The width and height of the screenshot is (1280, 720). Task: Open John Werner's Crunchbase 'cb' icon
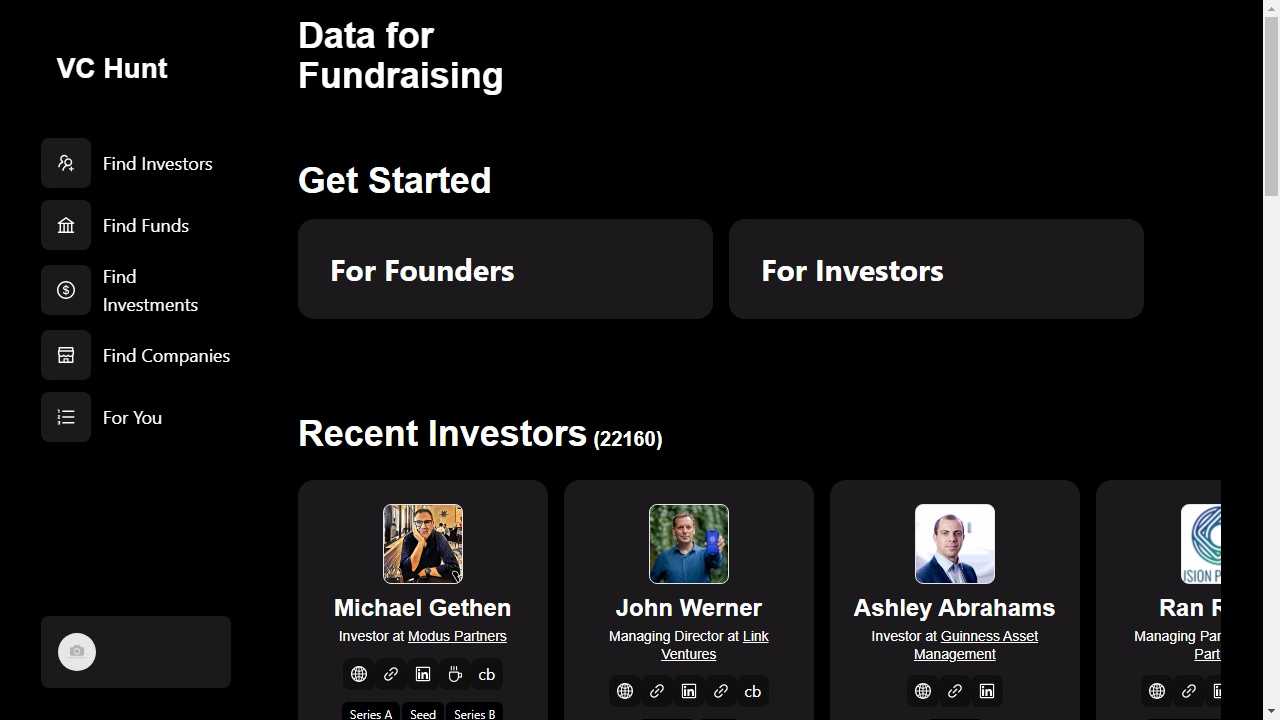click(x=753, y=691)
